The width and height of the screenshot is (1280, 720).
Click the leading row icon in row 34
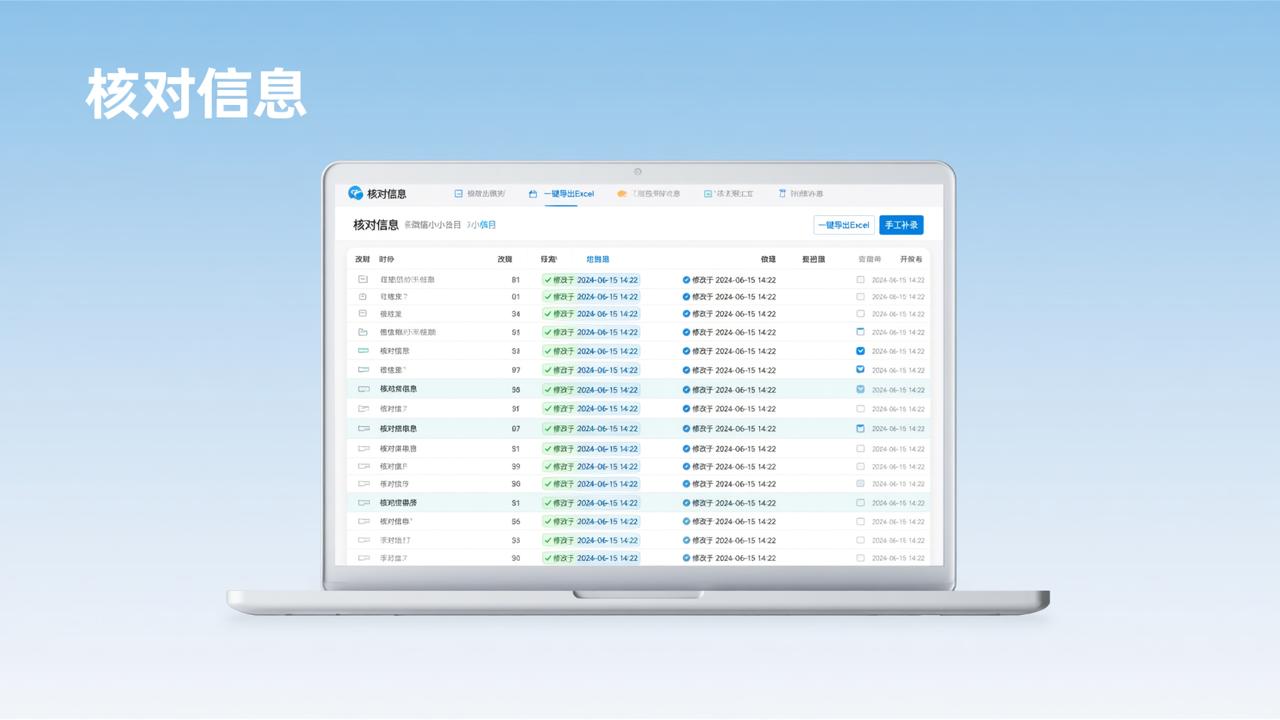(x=363, y=314)
